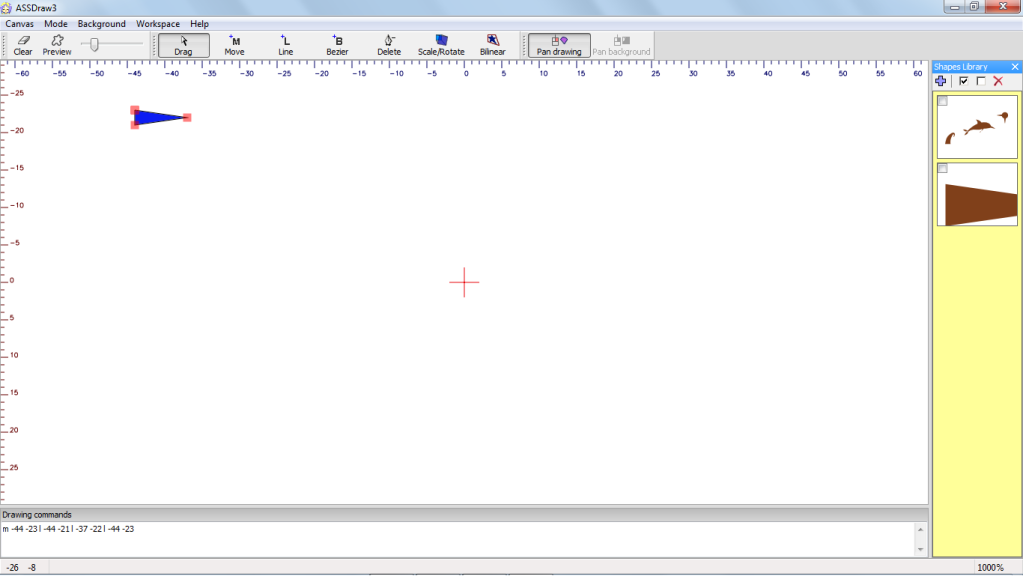Open the Mode menu
The width and height of the screenshot is (1023, 576).
[x=55, y=23]
